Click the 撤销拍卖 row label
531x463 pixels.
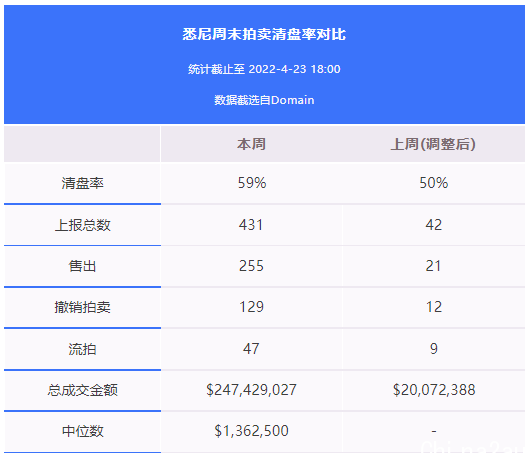[x=82, y=307]
